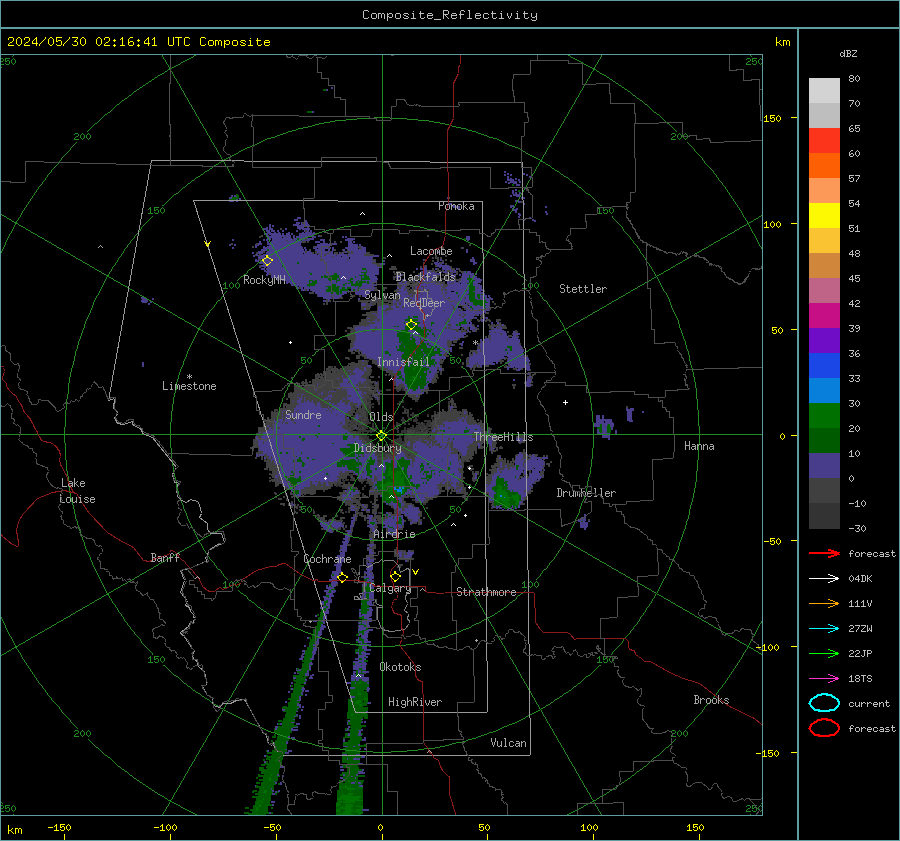Click the Hanna label

click(699, 446)
